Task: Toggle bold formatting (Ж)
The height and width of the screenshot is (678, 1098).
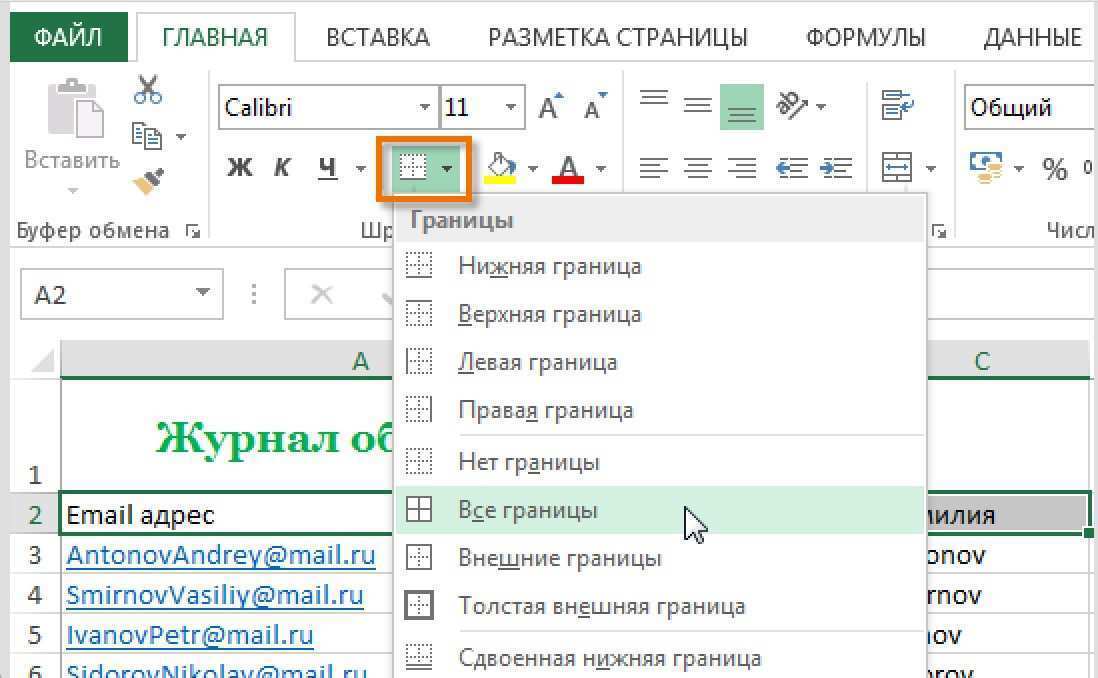Action: (240, 167)
